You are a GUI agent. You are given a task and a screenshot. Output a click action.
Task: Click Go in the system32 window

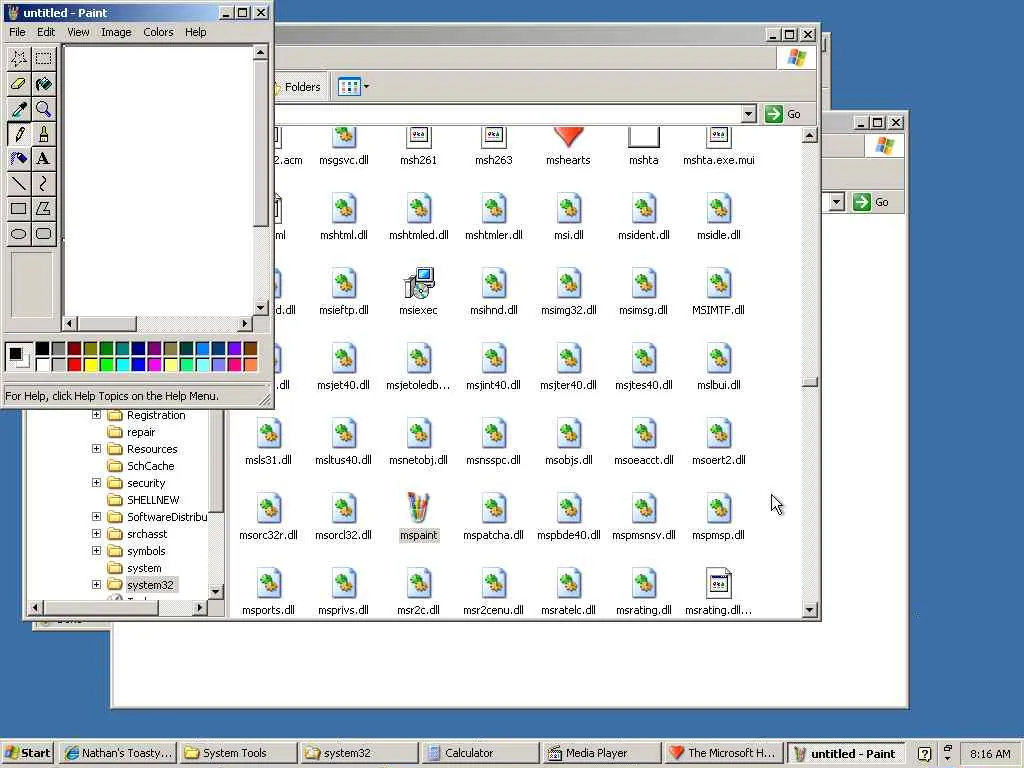(783, 114)
